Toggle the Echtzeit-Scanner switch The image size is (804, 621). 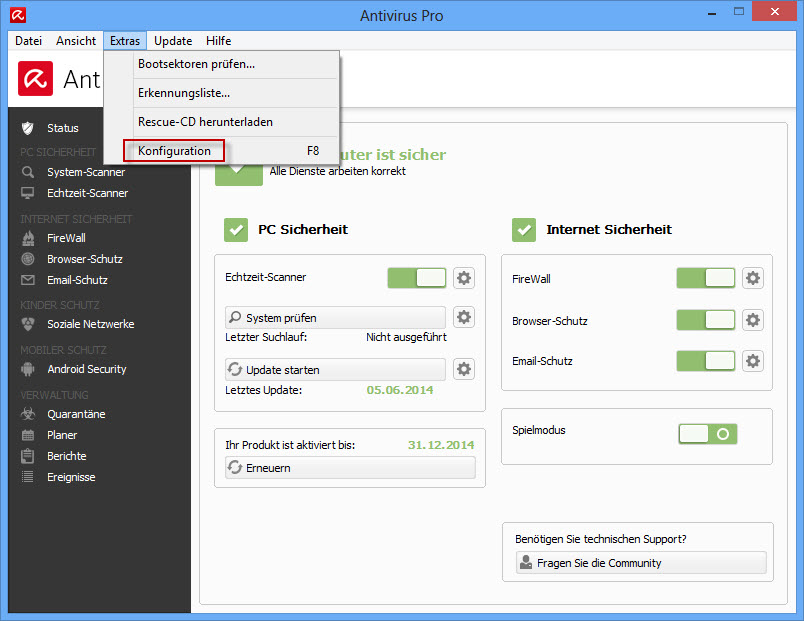tap(417, 278)
